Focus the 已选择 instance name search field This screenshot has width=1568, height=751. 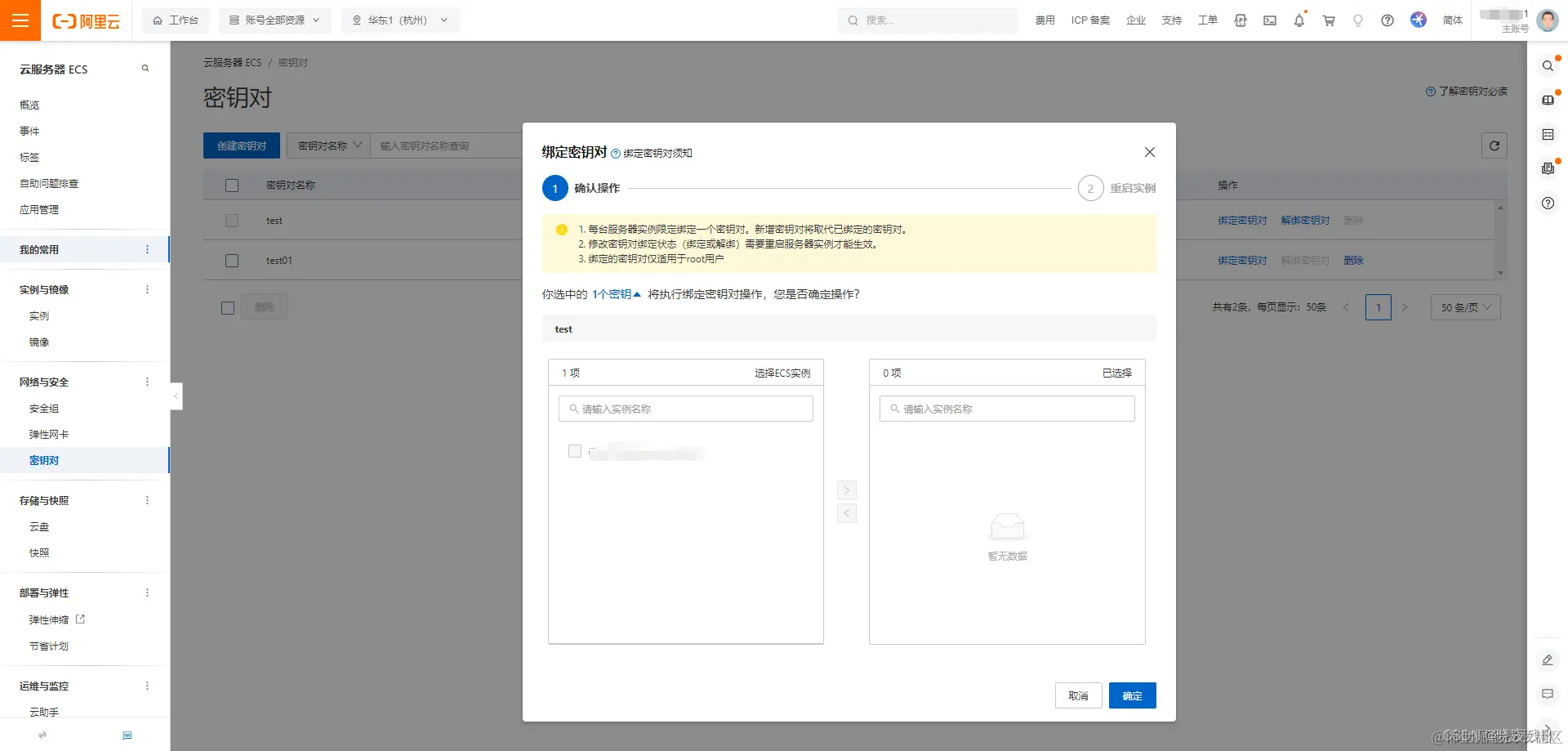pyautogui.click(x=1007, y=409)
